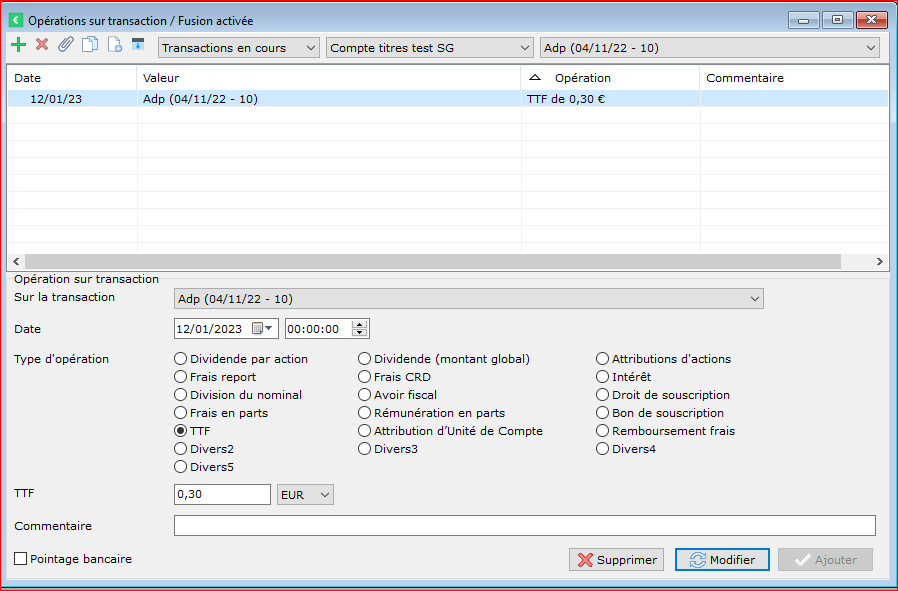898x591 pixels.
Task: Click Date column header
Action: tap(72, 78)
